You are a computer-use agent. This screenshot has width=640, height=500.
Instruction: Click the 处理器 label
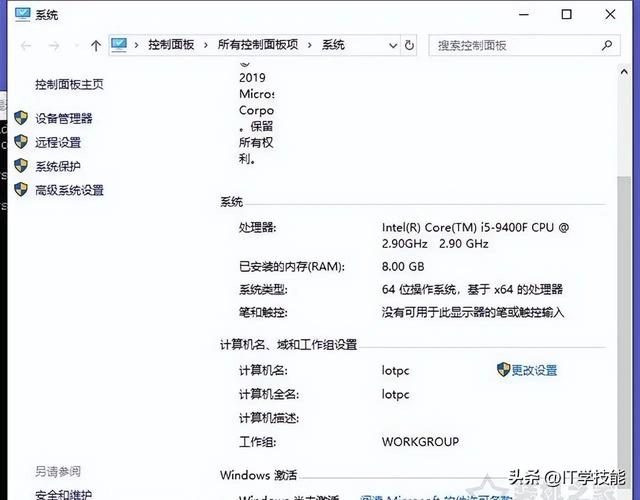coord(258,227)
